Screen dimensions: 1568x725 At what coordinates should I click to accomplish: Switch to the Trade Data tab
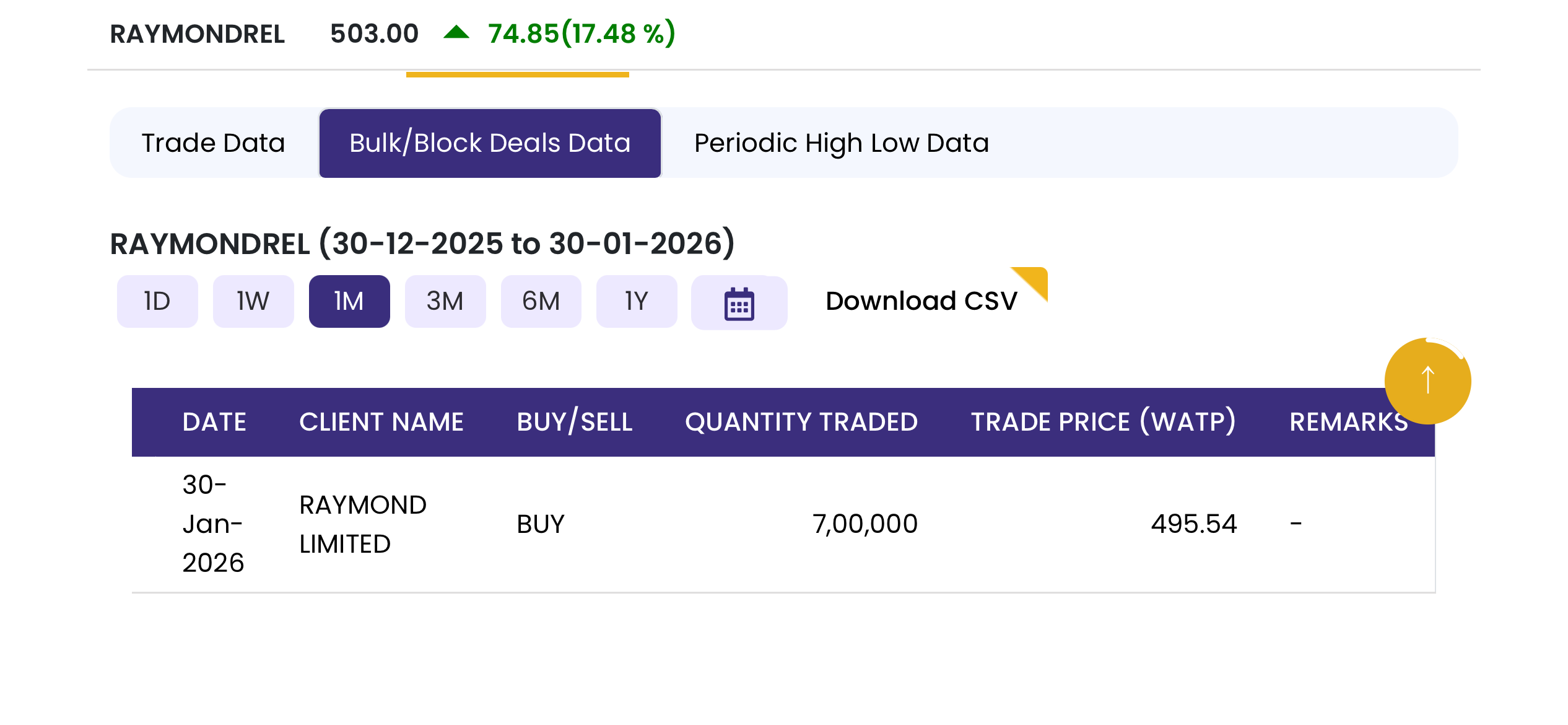tap(213, 143)
